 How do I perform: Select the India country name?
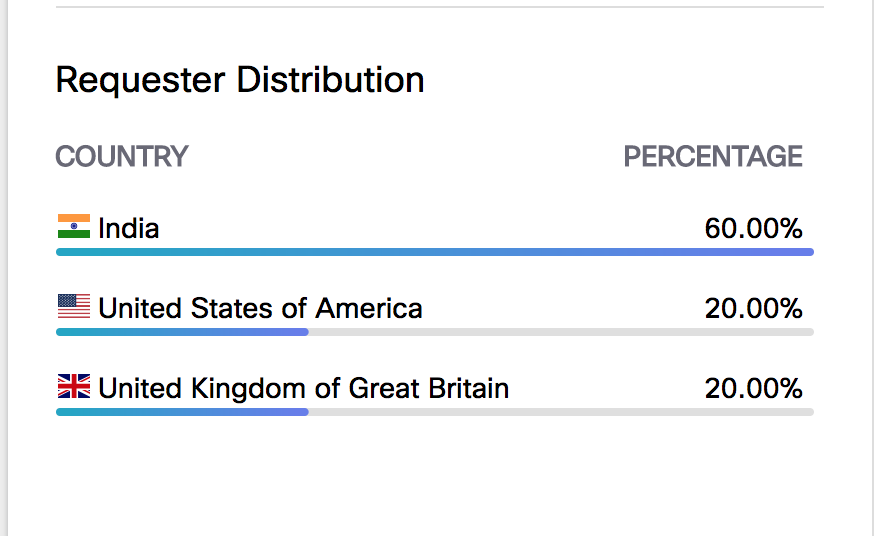pos(128,228)
